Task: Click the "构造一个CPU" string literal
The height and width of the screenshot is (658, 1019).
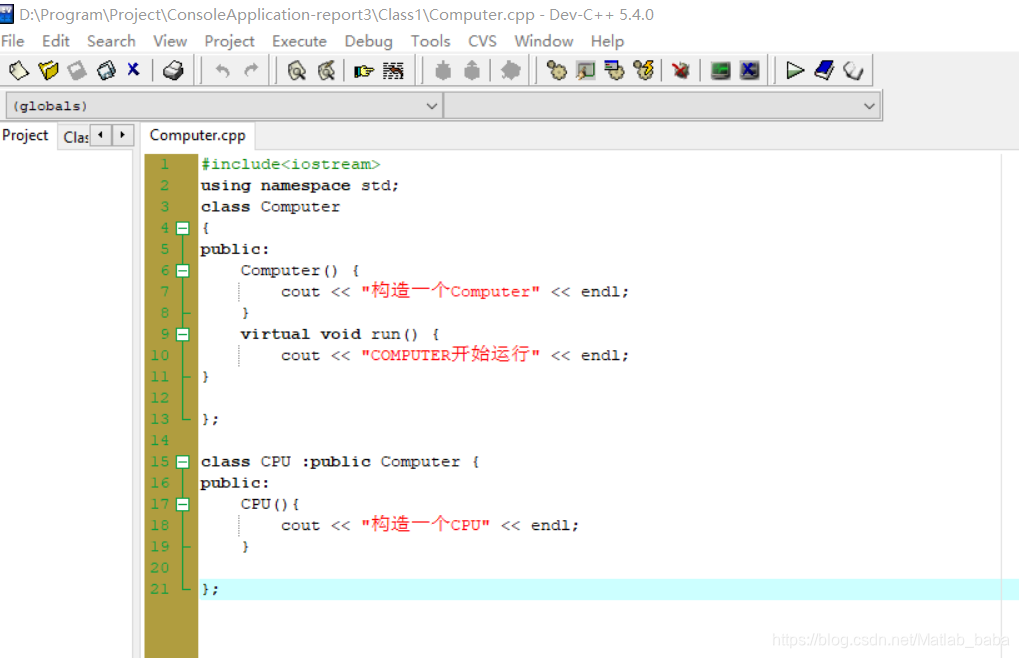Action: point(426,525)
